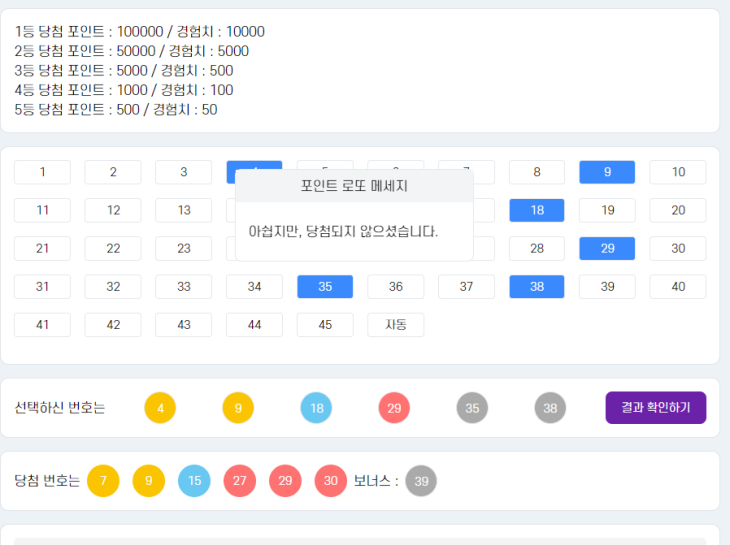Click gray bonus ball 39

[x=421, y=481]
